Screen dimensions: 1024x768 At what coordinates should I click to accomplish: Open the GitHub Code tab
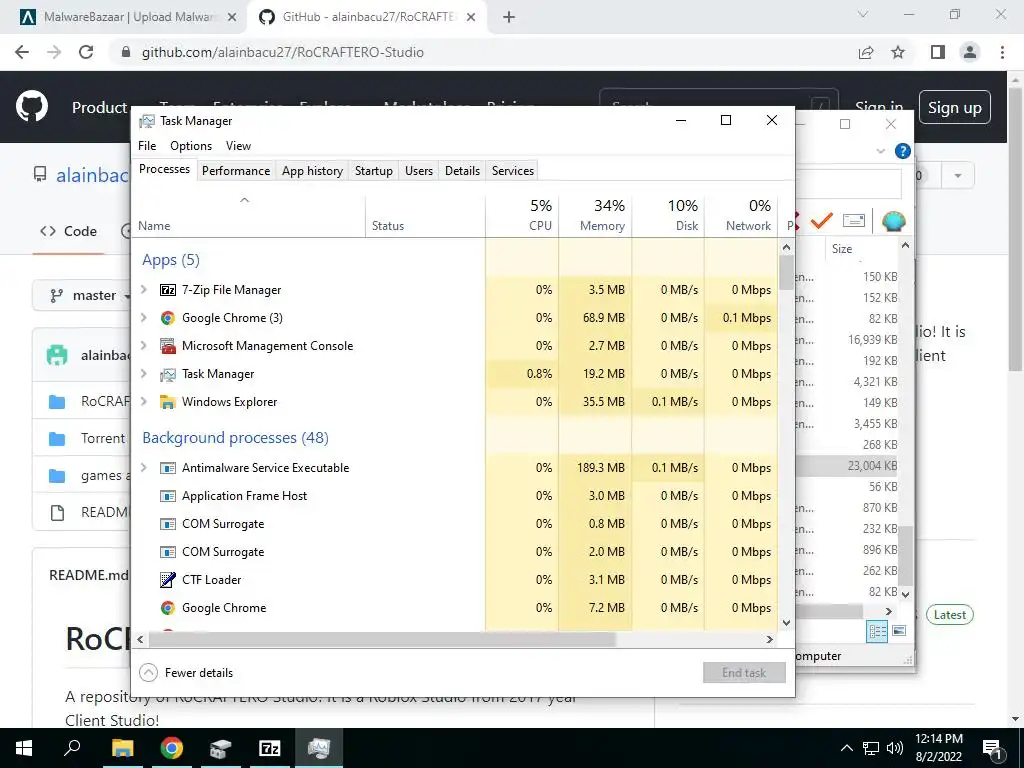coord(69,231)
